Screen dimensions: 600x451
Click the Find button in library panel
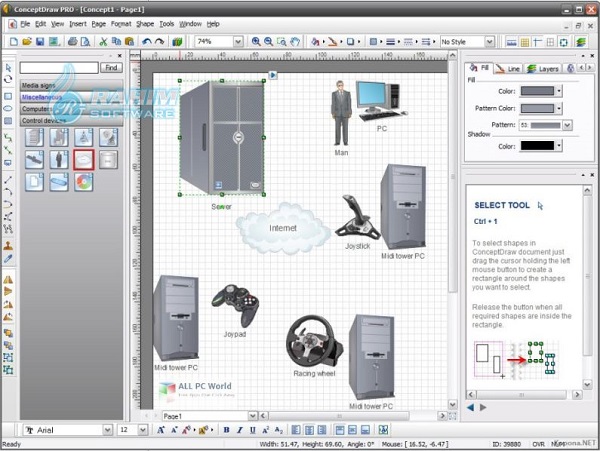[111, 68]
